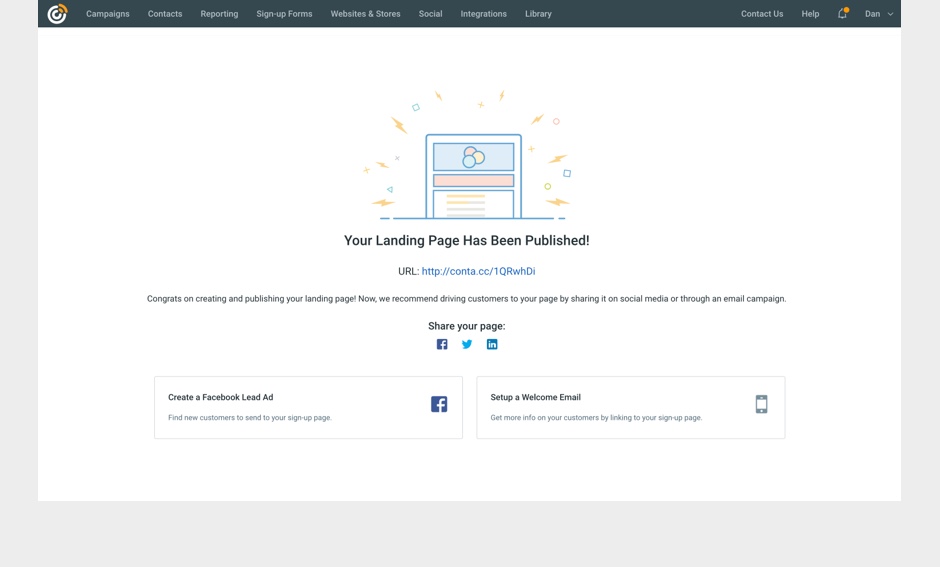Click the mobile phone icon in Welcome Email card
Viewport: 940px width, 567px height.
[x=761, y=404]
